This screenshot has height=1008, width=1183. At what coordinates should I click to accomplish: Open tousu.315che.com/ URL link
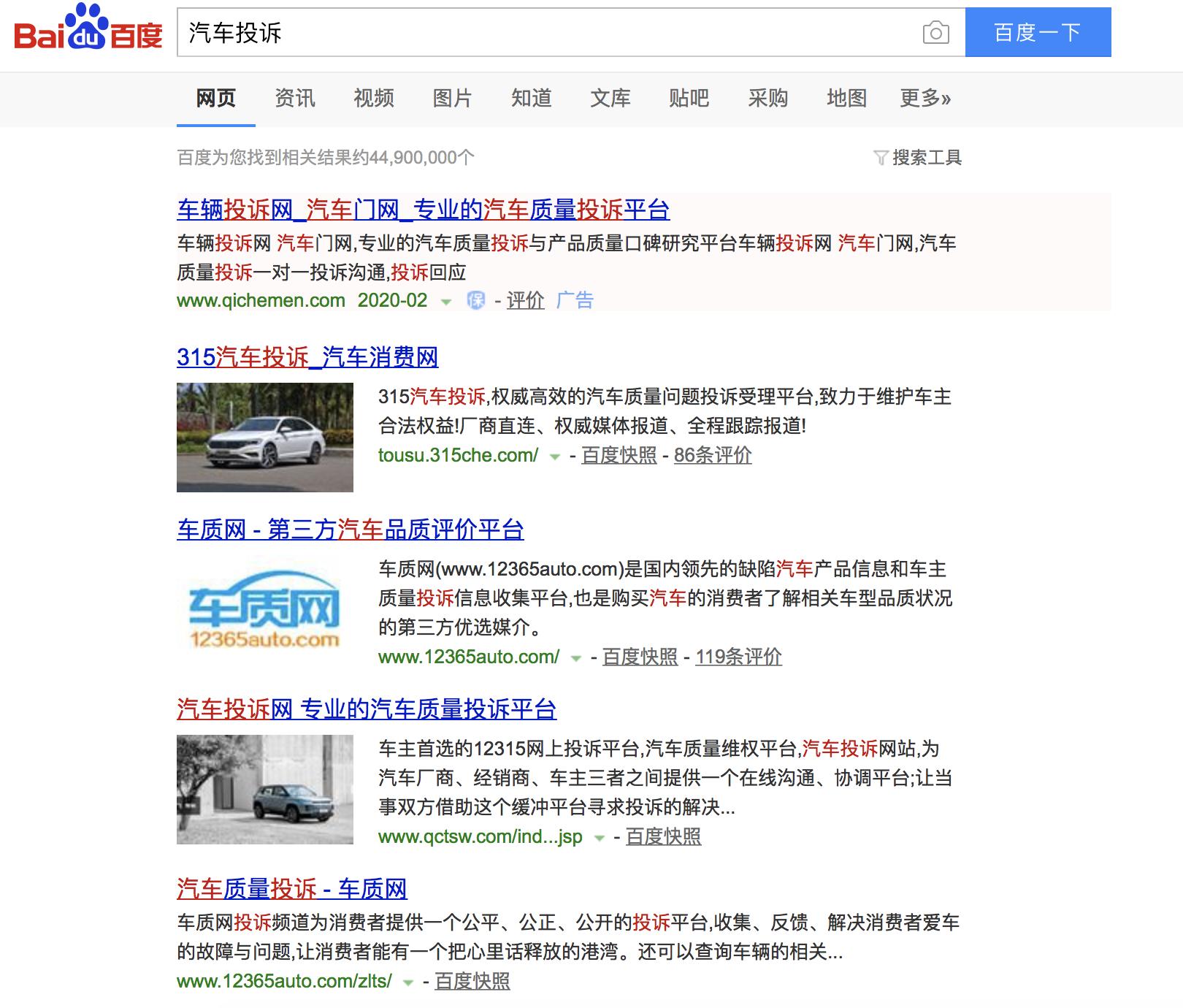click(458, 455)
